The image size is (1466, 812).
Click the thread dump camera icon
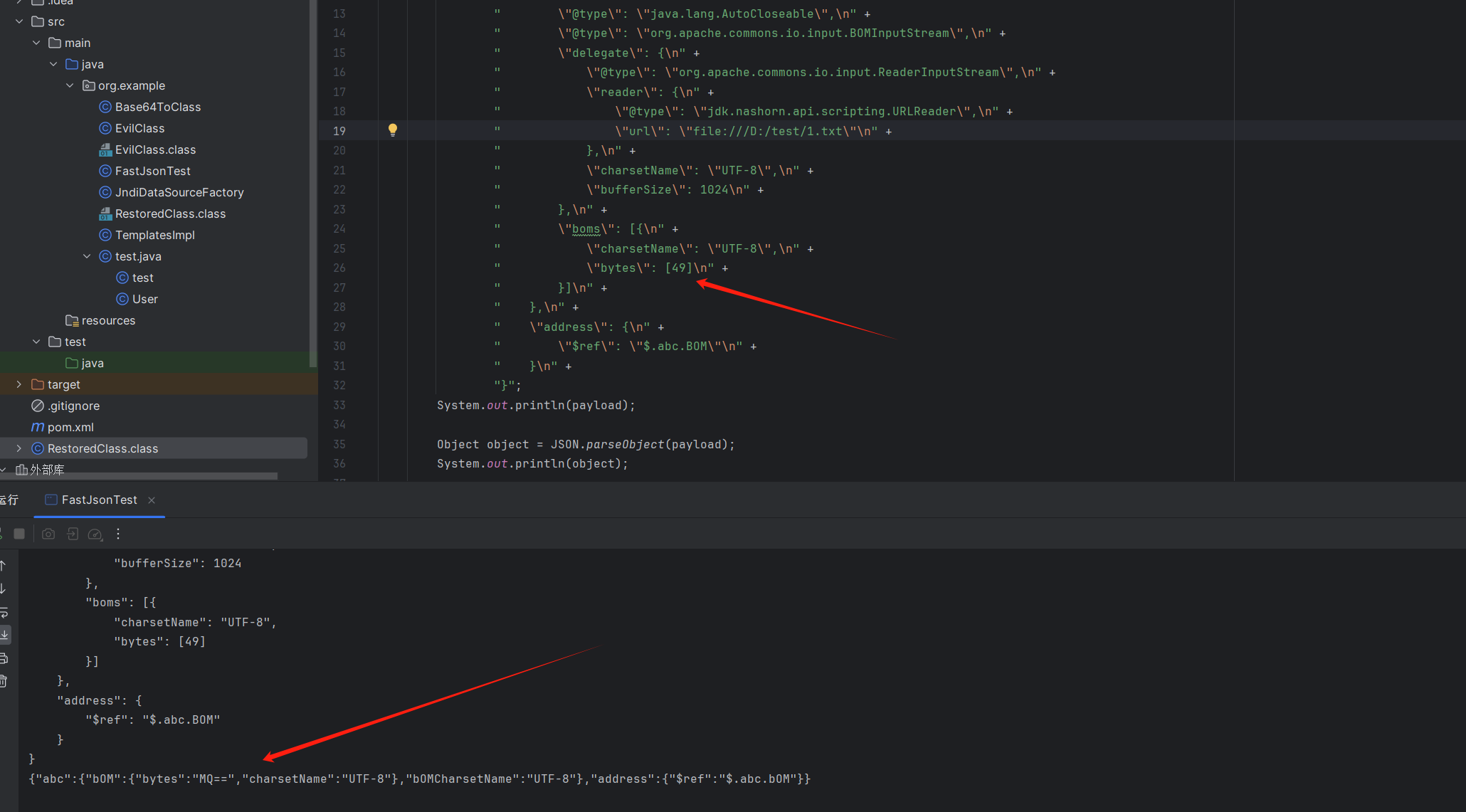click(48, 534)
